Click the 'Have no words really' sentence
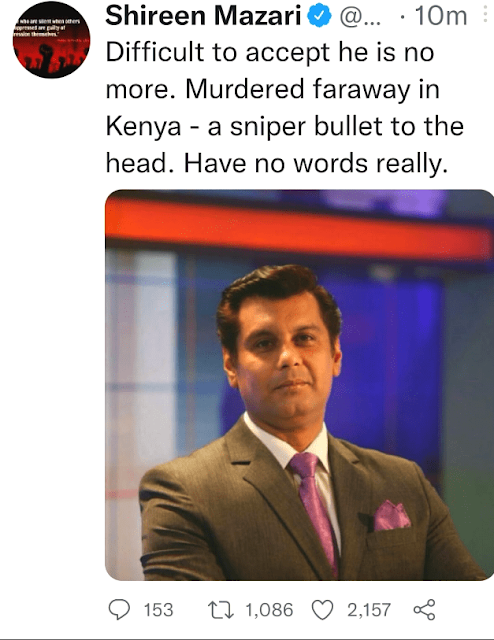 [316, 164]
